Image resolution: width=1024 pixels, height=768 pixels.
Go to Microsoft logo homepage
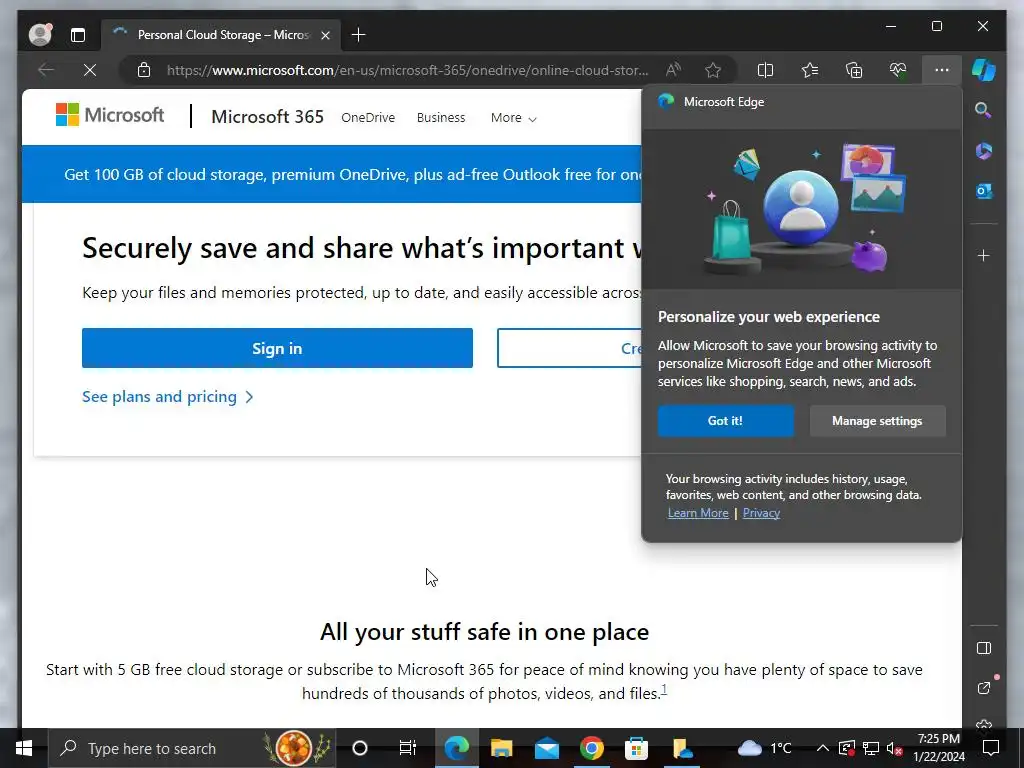tap(110, 115)
